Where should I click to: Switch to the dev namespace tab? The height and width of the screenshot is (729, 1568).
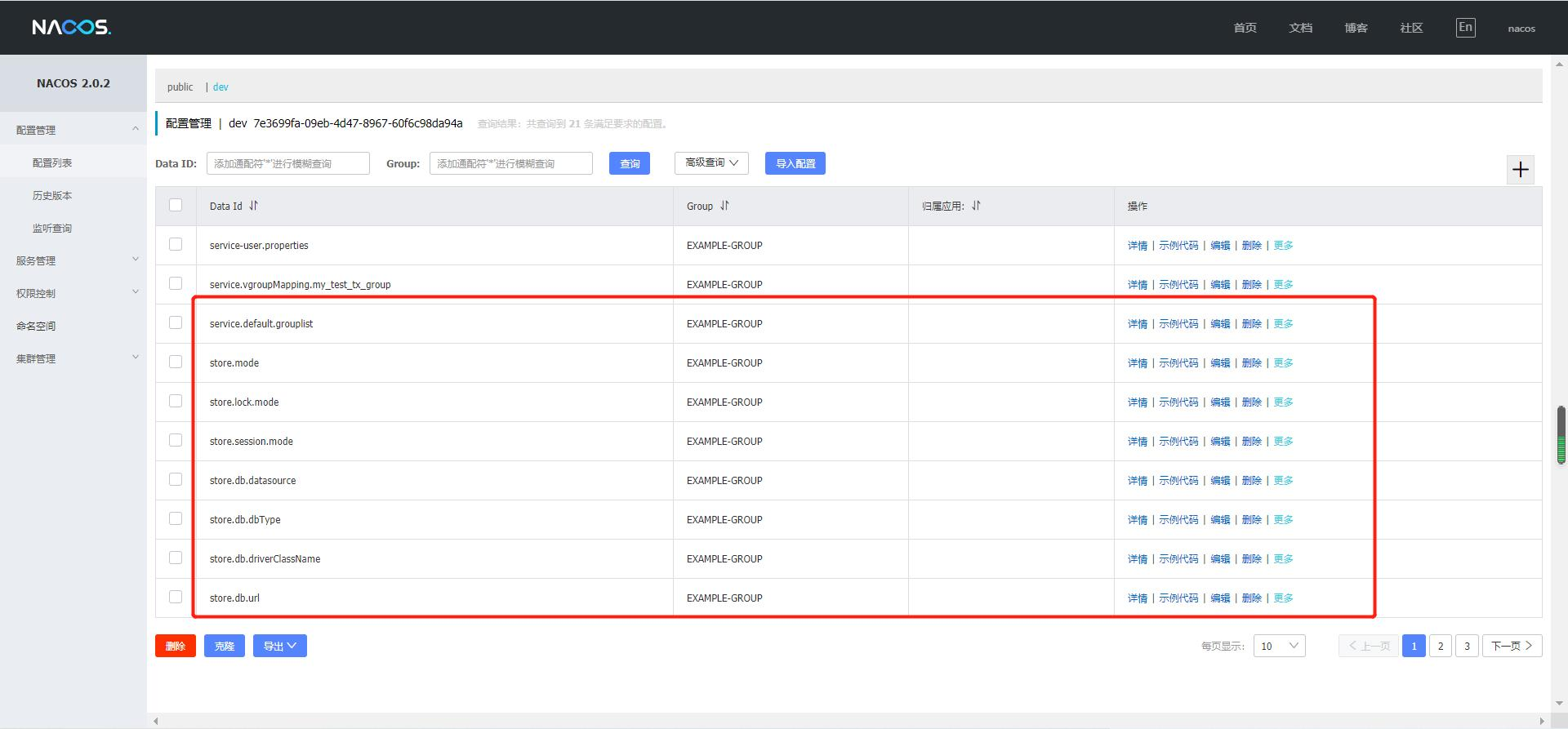[220, 87]
